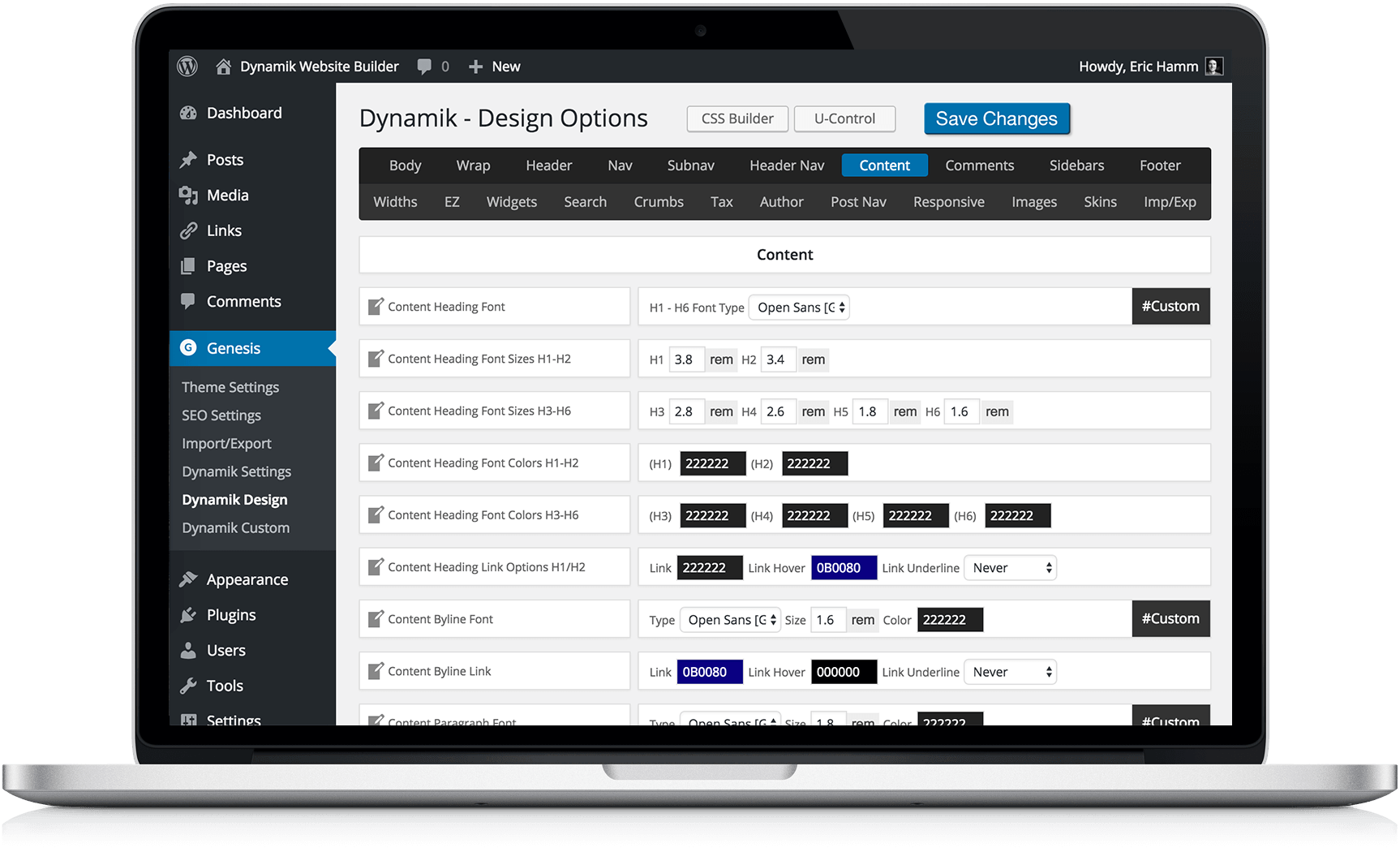This screenshot has width=1400, height=852.
Task: Click the Pages icon in the sidebar
Action: click(188, 266)
